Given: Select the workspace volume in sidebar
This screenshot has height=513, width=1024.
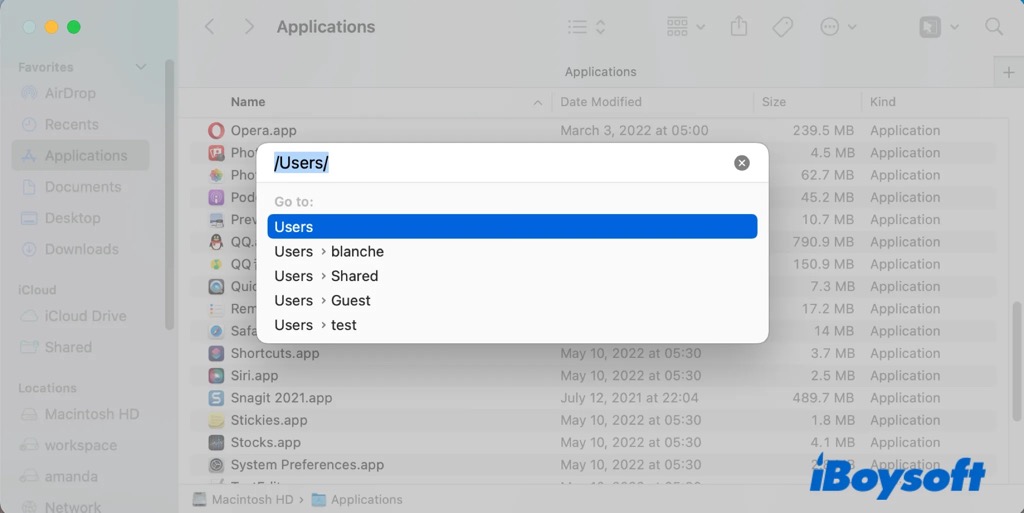Looking at the screenshot, I should (80, 446).
